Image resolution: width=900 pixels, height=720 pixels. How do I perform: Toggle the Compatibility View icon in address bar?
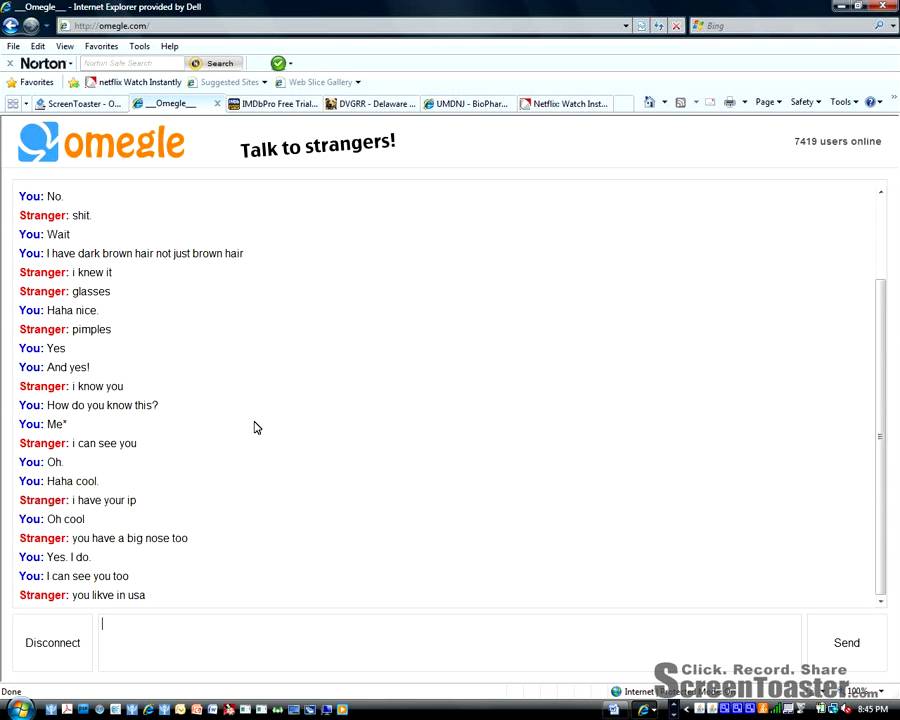pyautogui.click(x=641, y=26)
